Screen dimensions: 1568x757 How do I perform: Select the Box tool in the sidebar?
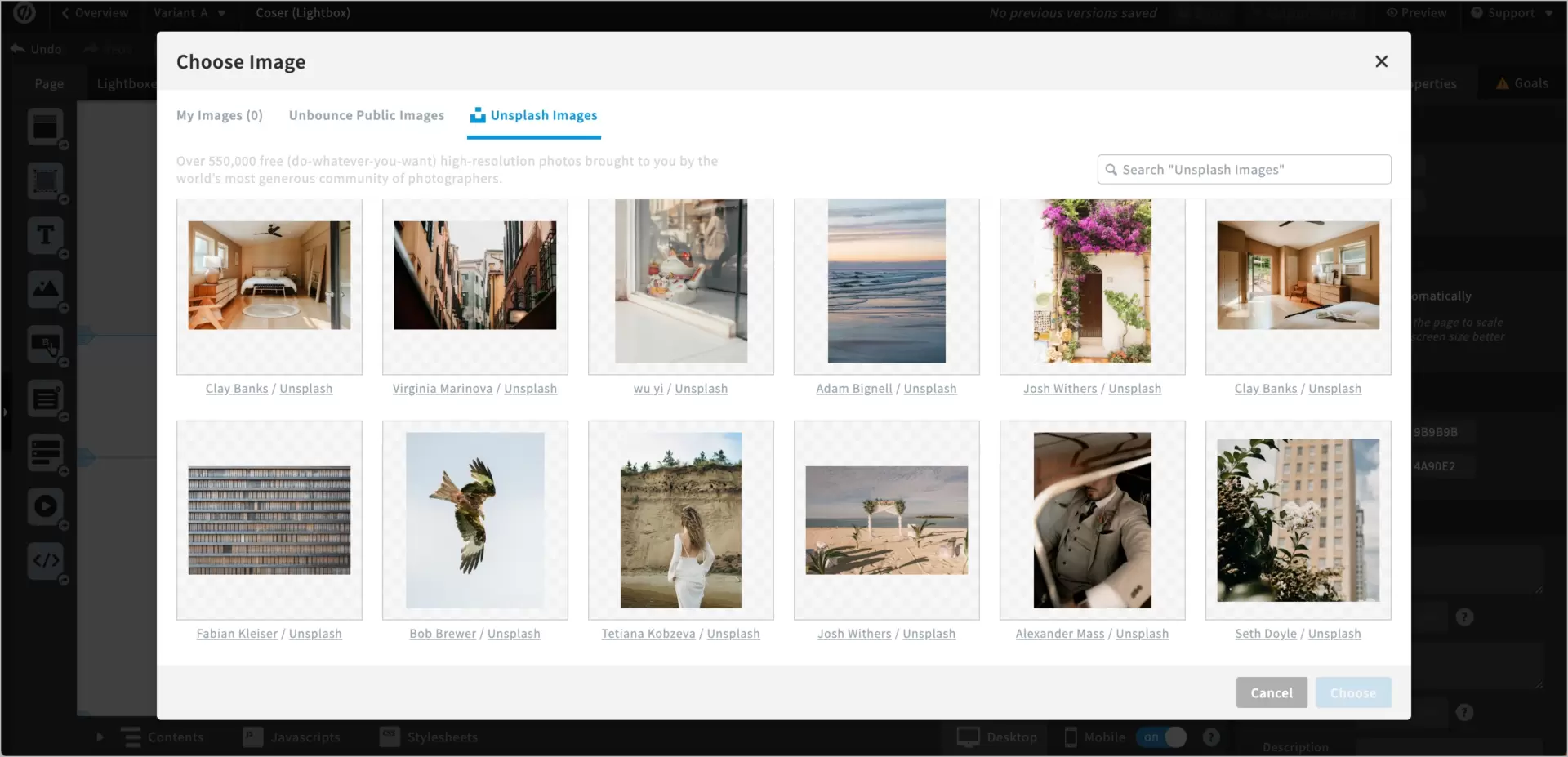pos(47,181)
